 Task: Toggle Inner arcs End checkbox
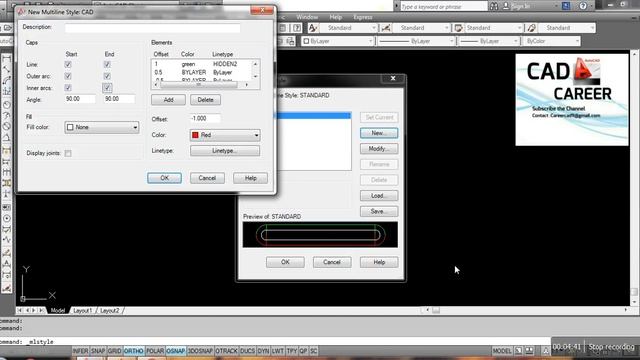[x=107, y=88]
